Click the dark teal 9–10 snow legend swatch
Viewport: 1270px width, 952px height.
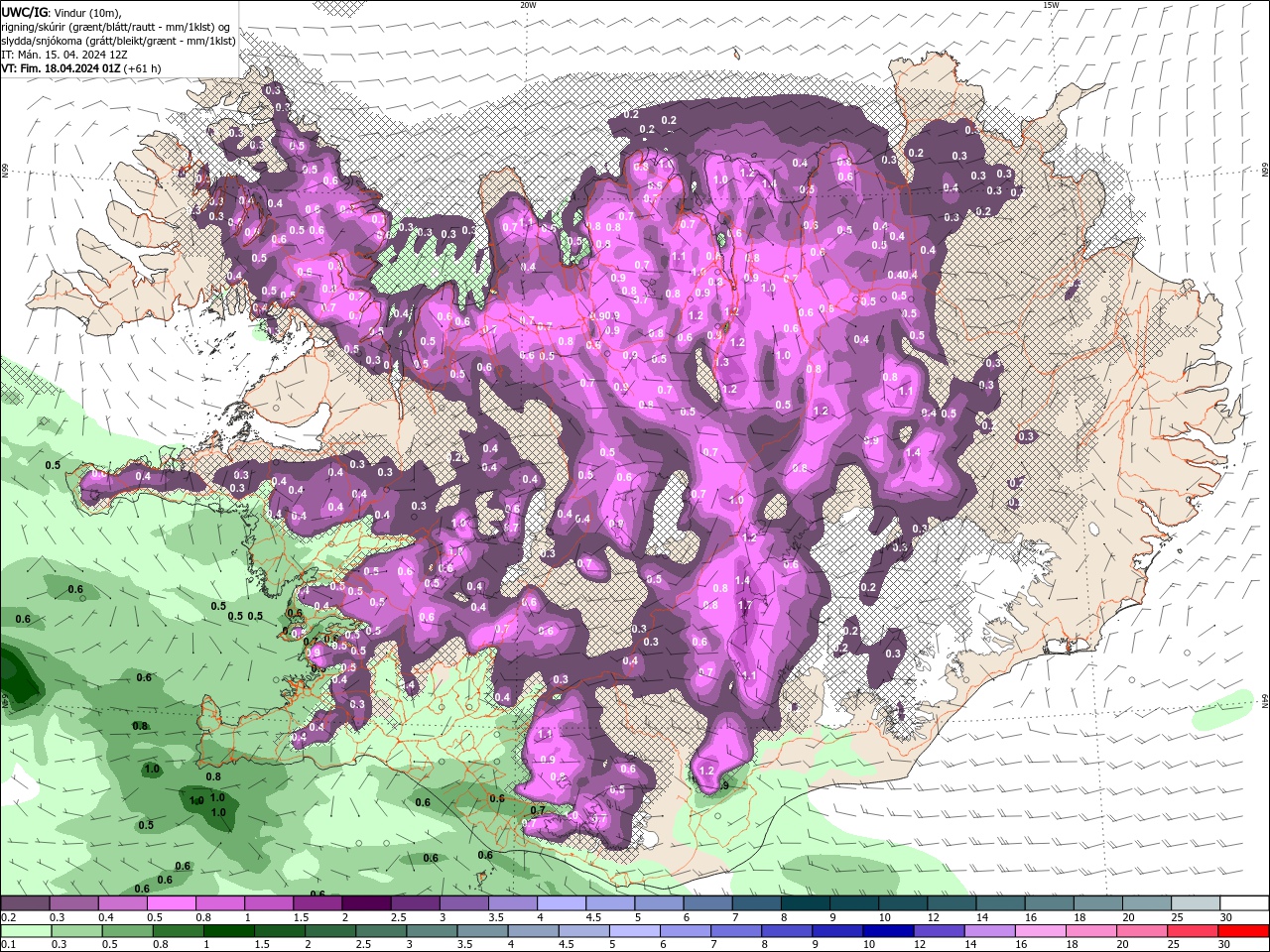click(854, 903)
